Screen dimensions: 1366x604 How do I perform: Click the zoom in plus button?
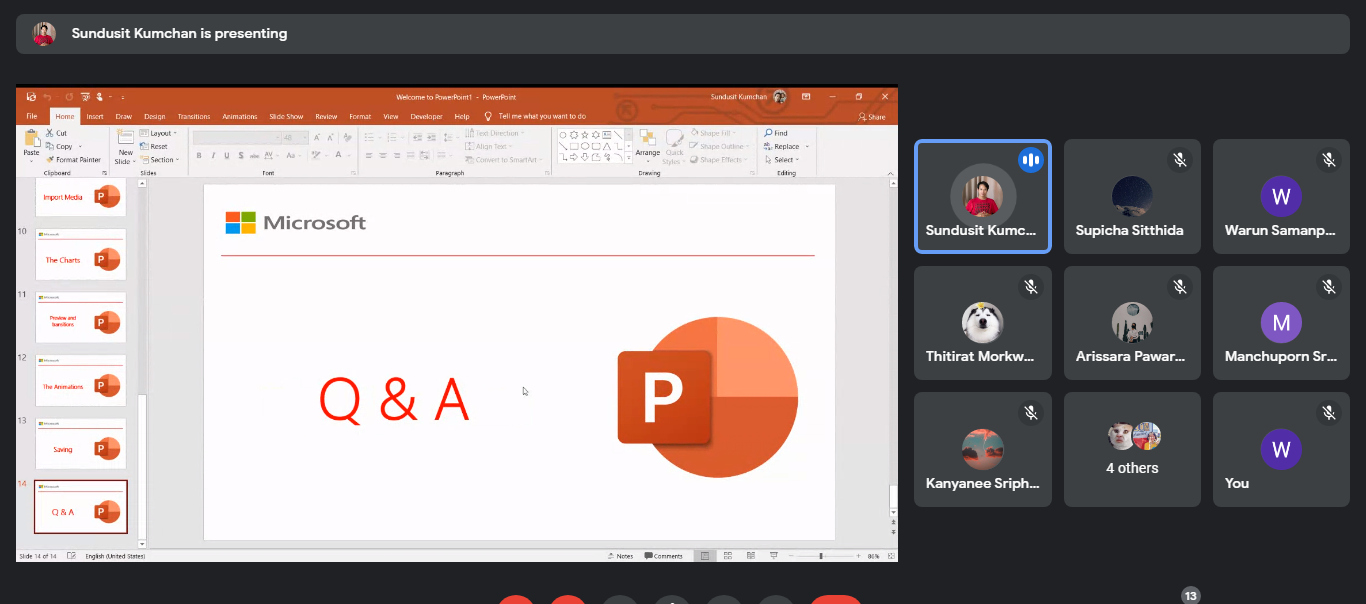[858, 556]
